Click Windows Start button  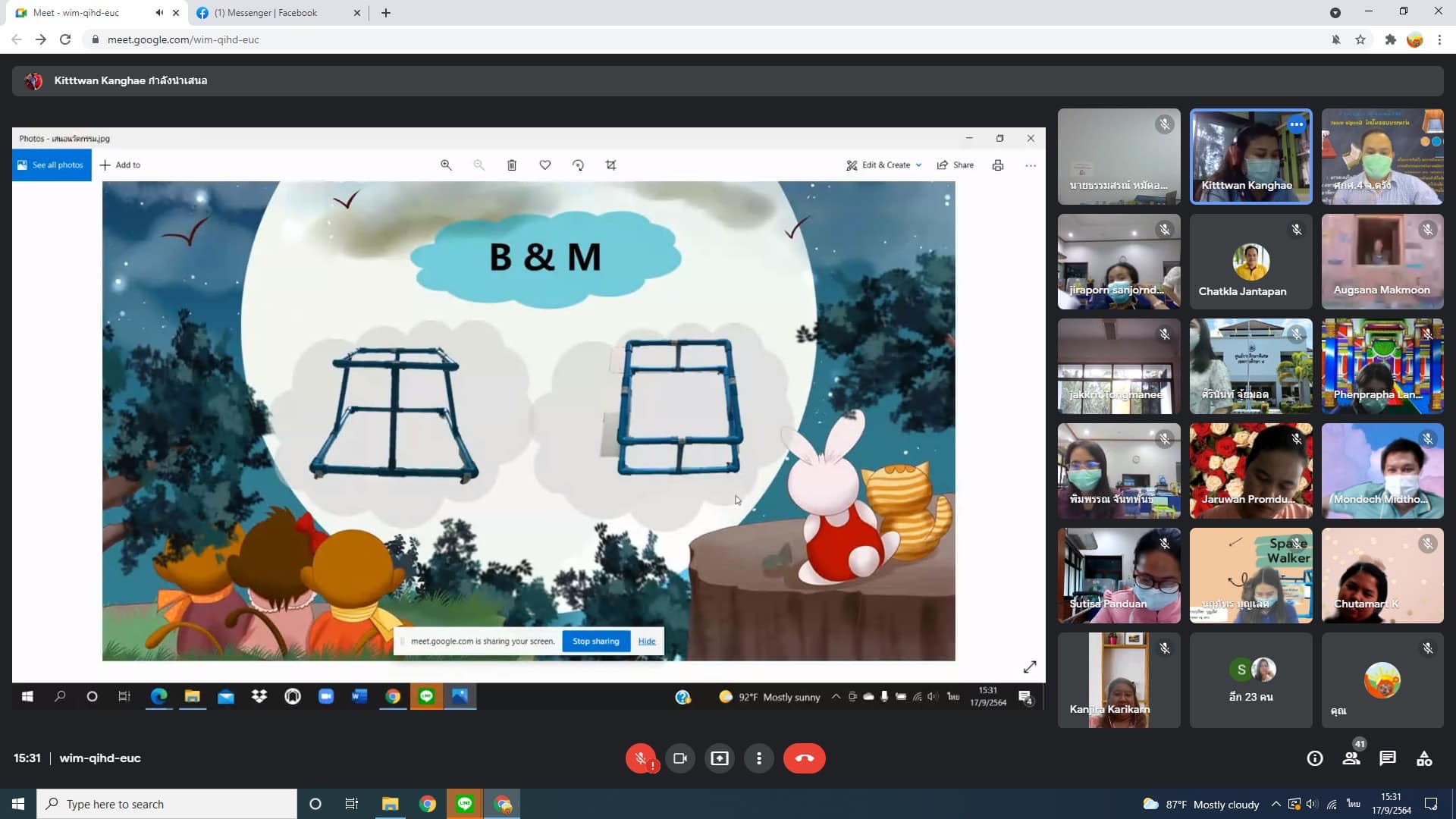tap(18, 804)
